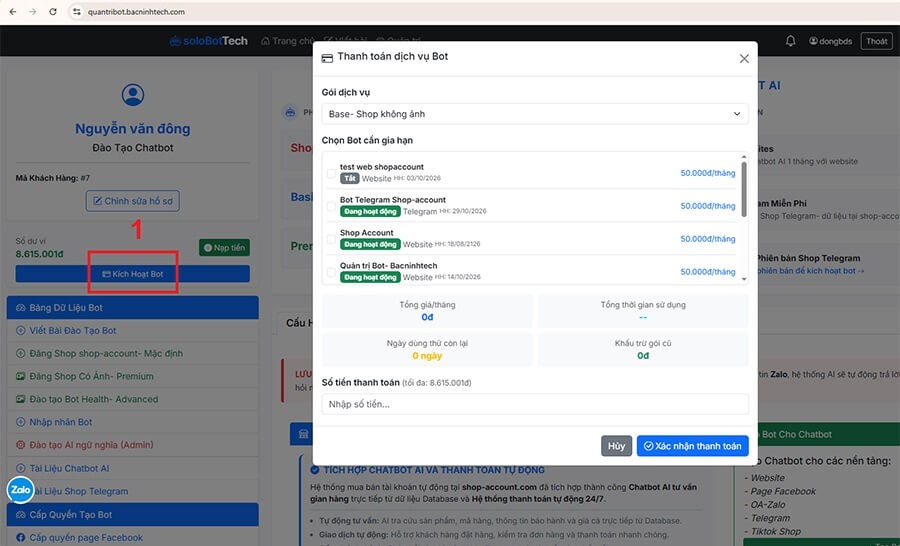Open Đăng Shop Có Ảnh- Premium

pyautogui.click(x=133, y=377)
